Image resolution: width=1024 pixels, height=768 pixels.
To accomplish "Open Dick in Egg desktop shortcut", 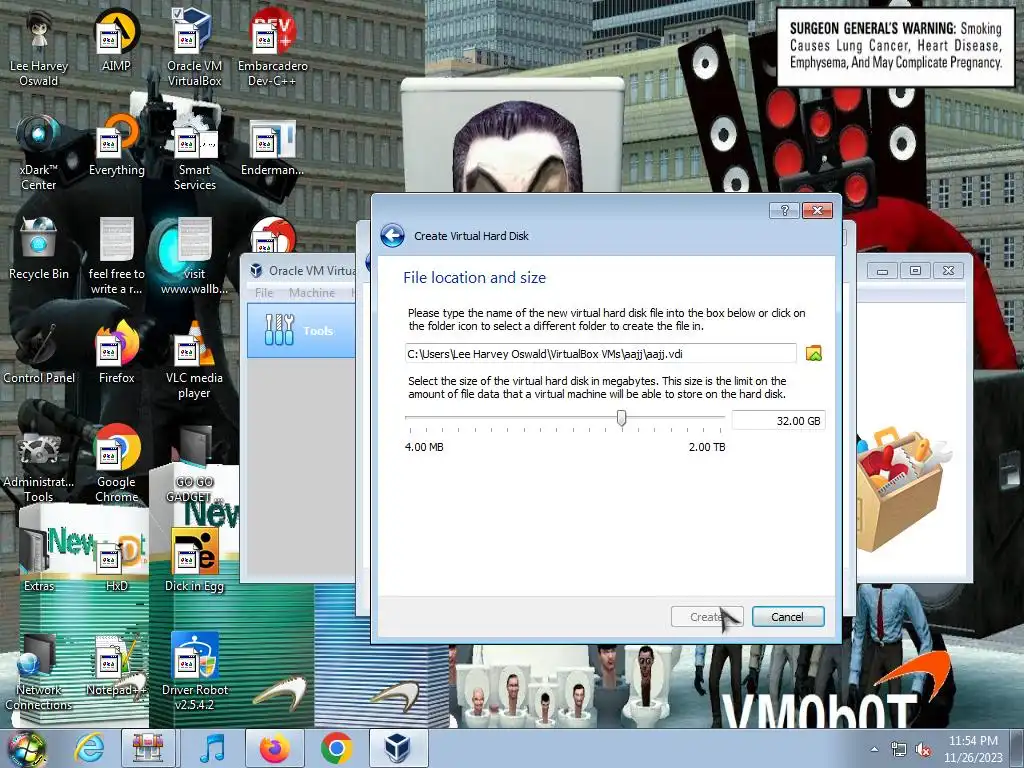I will coord(195,560).
